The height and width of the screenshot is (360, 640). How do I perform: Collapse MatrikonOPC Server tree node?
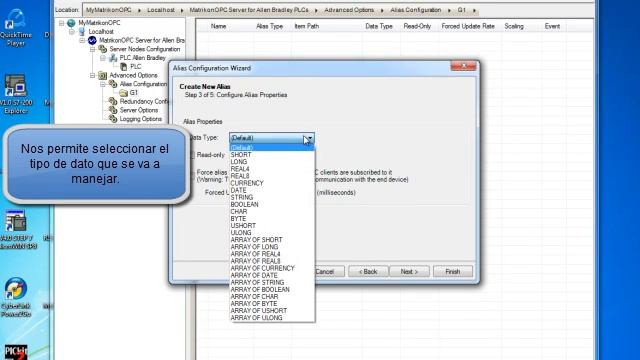pyautogui.click(x=82, y=40)
